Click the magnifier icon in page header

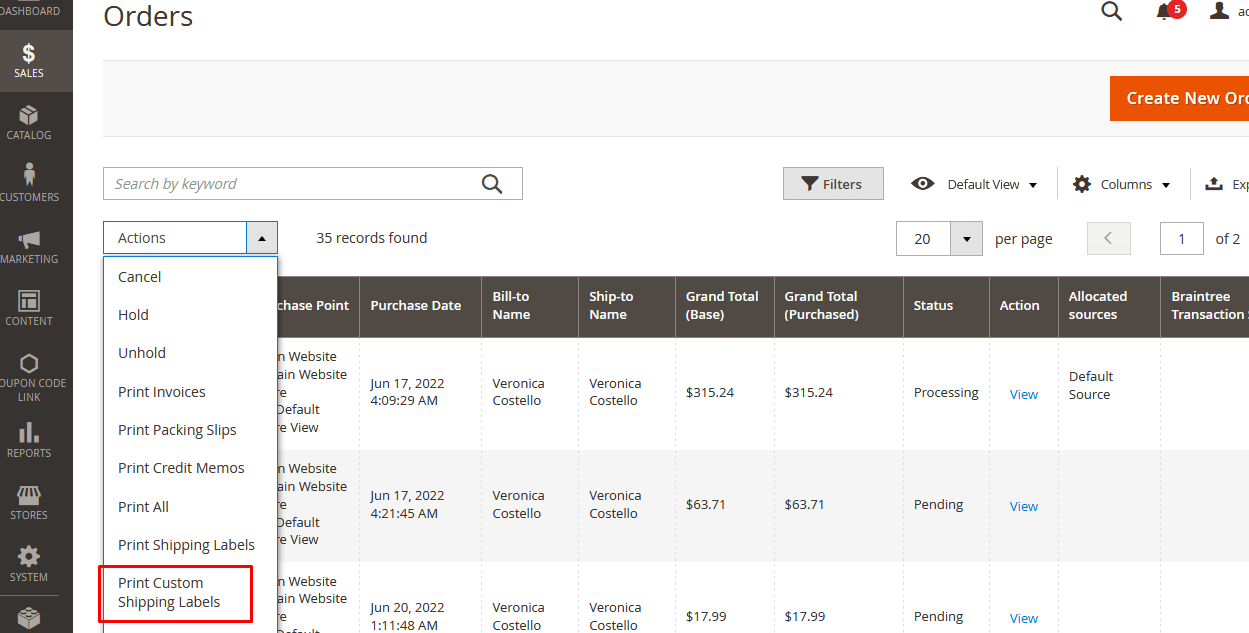coord(1111,12)
